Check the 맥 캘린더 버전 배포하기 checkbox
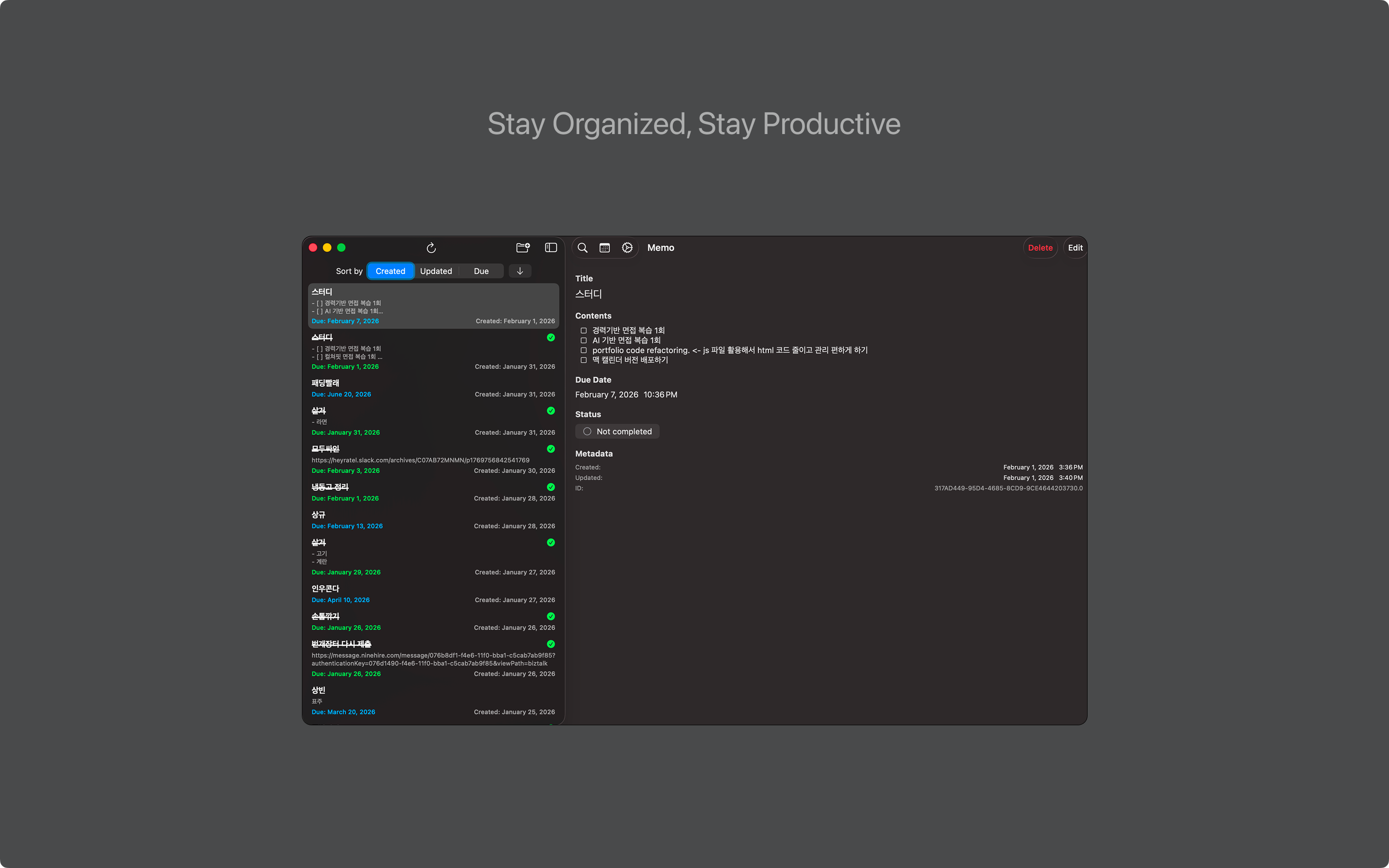This screenshot has width=1389, height=868. coord(584,360)
